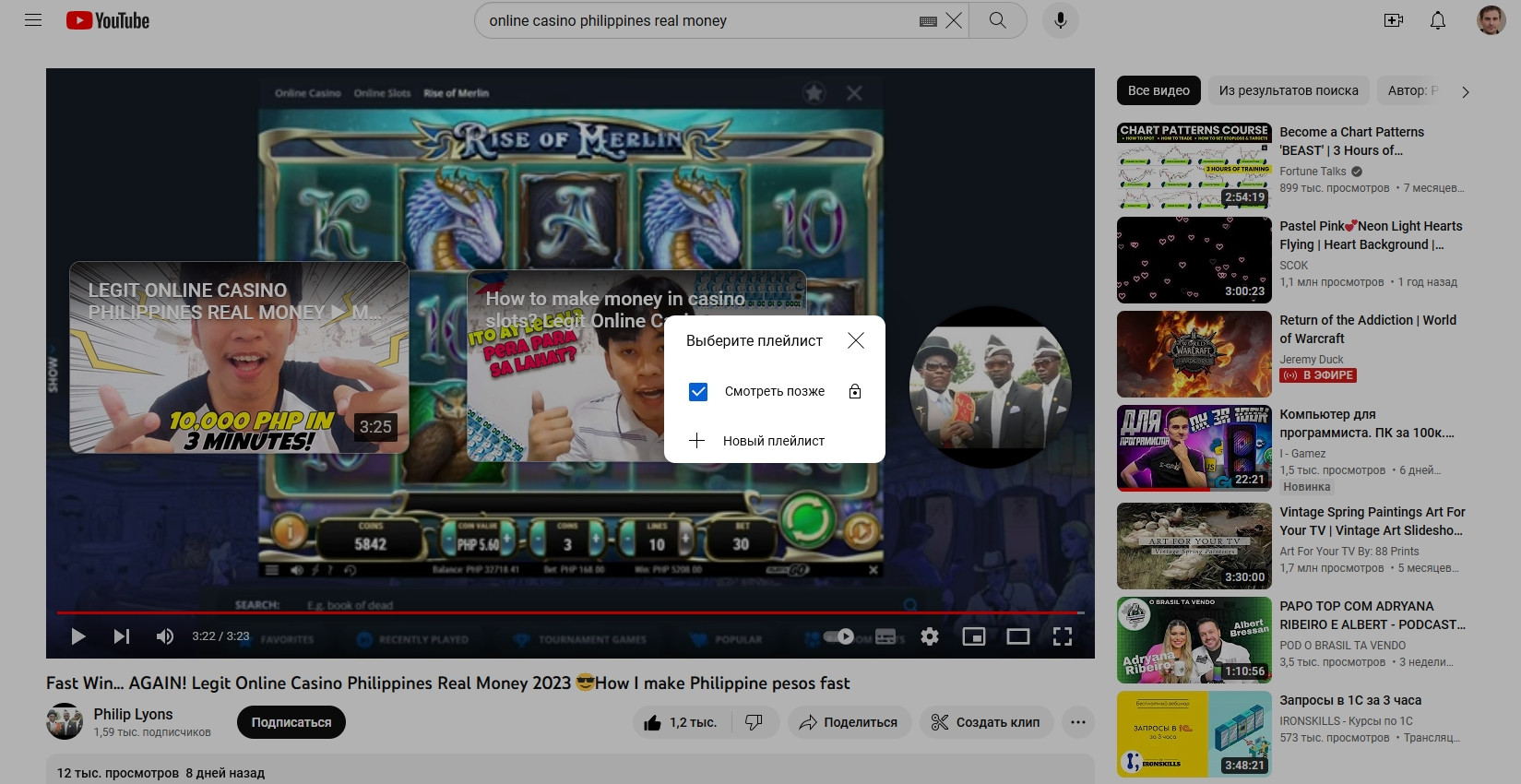The image size is (1521, 784).
Task: Close the playlist selection dialog
Action: pos(856,340)
